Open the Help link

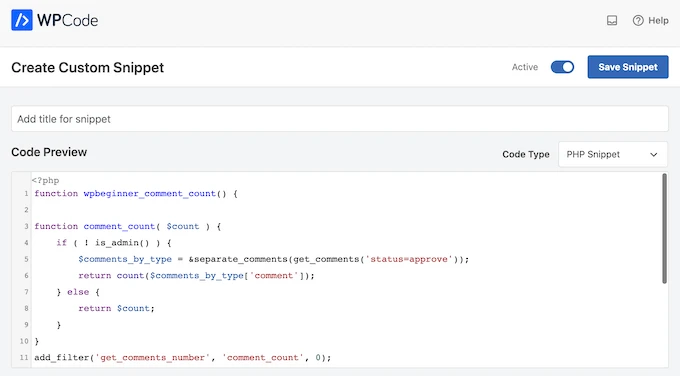658,20
